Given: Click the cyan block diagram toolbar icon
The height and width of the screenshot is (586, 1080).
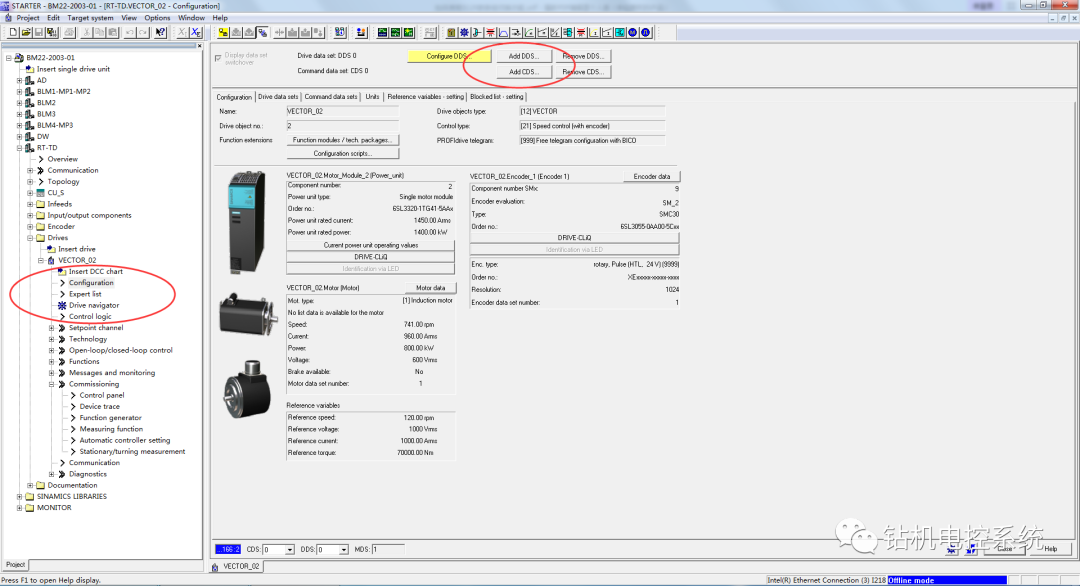Looking at the screenshot, I should tap(620, 32).
